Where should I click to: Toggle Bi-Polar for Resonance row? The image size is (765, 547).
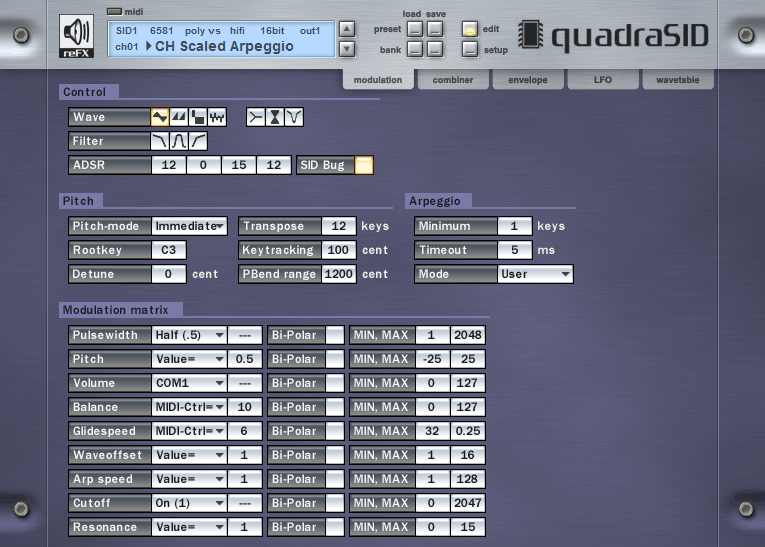pyautogui.click(x=335, y=527)
